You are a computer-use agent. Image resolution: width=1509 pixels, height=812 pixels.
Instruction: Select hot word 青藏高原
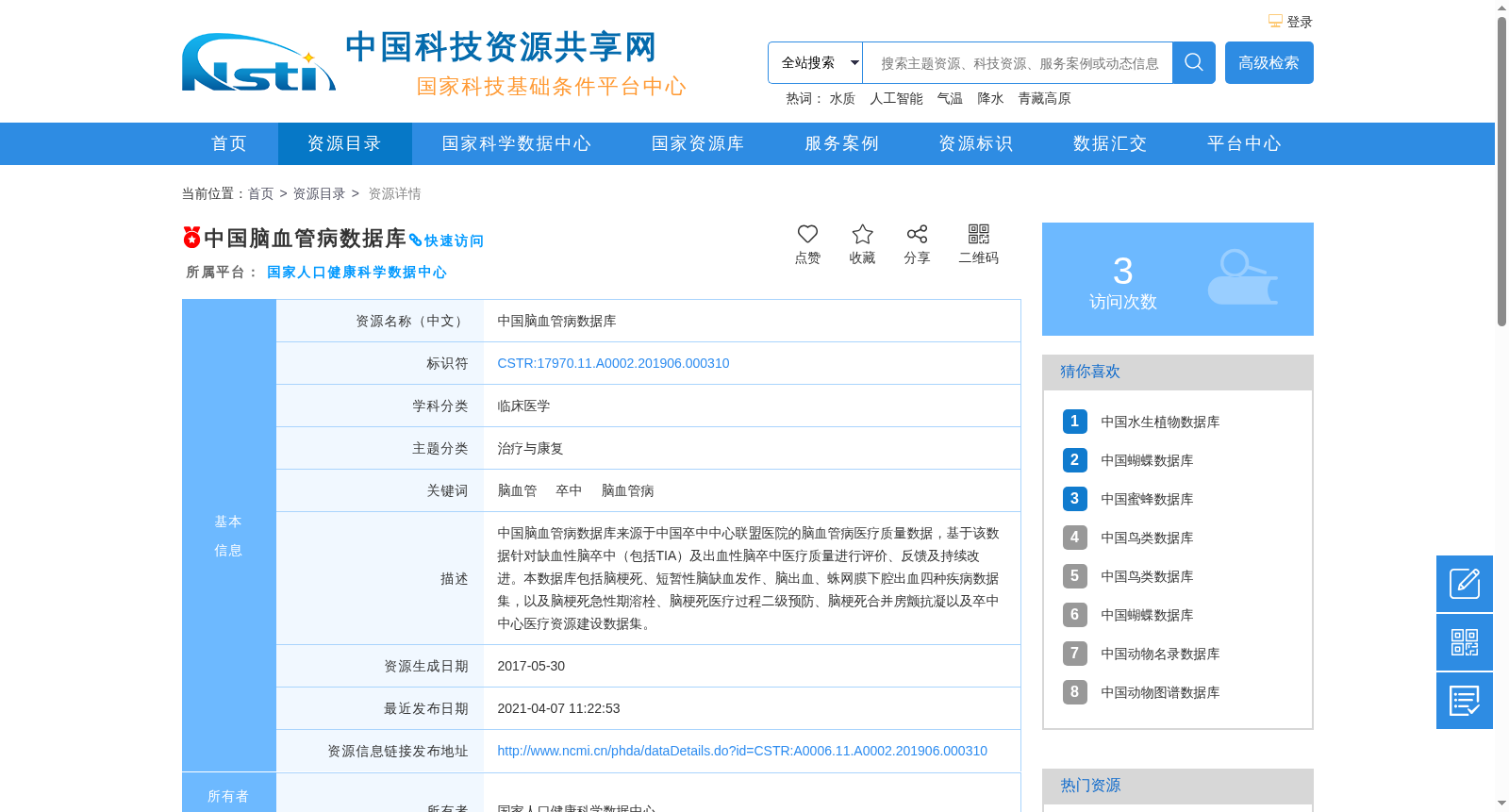click(1044, 98)
